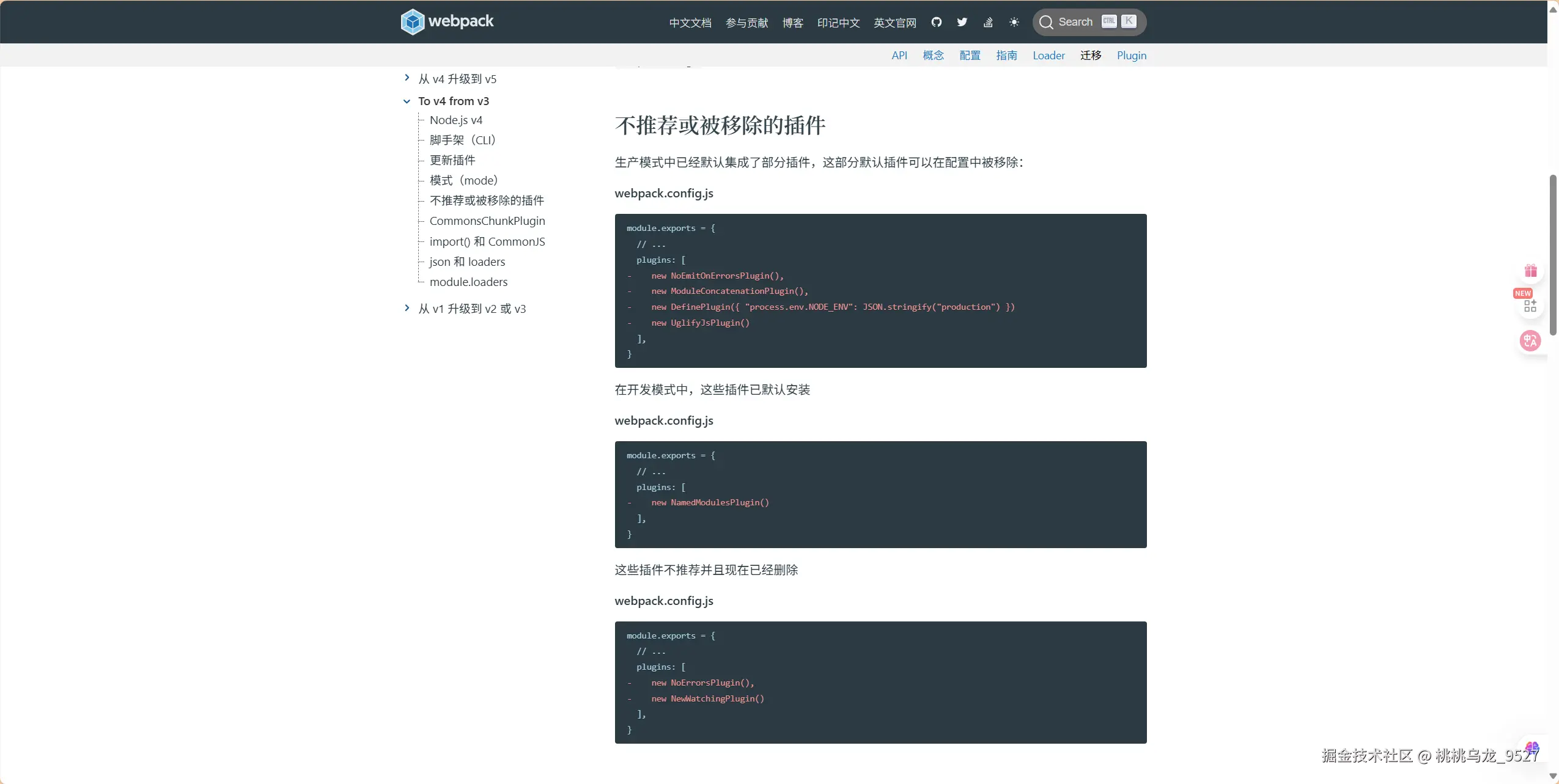Expand the 从 v1 升级到 v2 或 v3 section
1559x784 pixels.
tap(407, 308)
